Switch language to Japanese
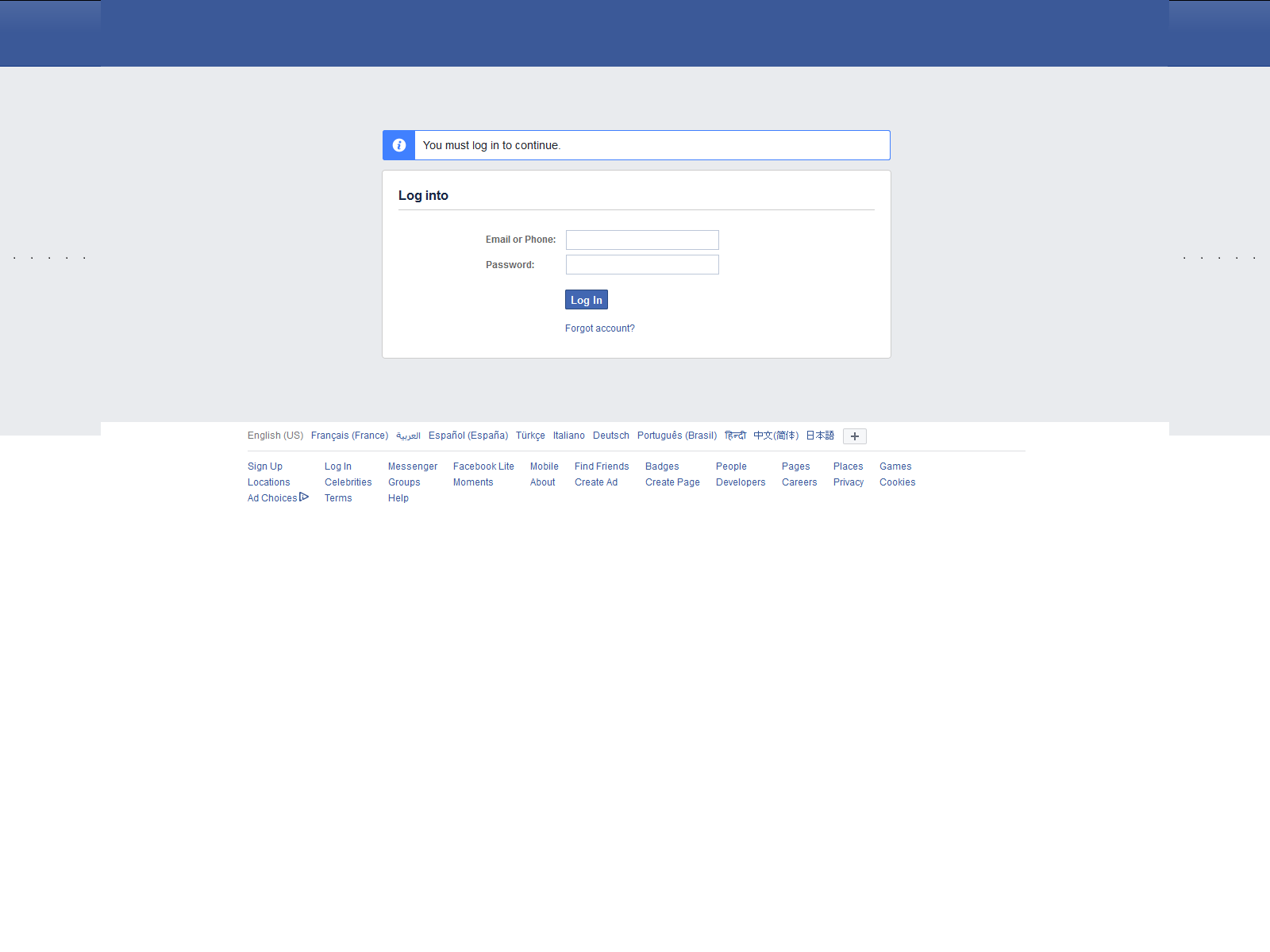Screen dimensions: 1270x952 [x=820, y=436]
